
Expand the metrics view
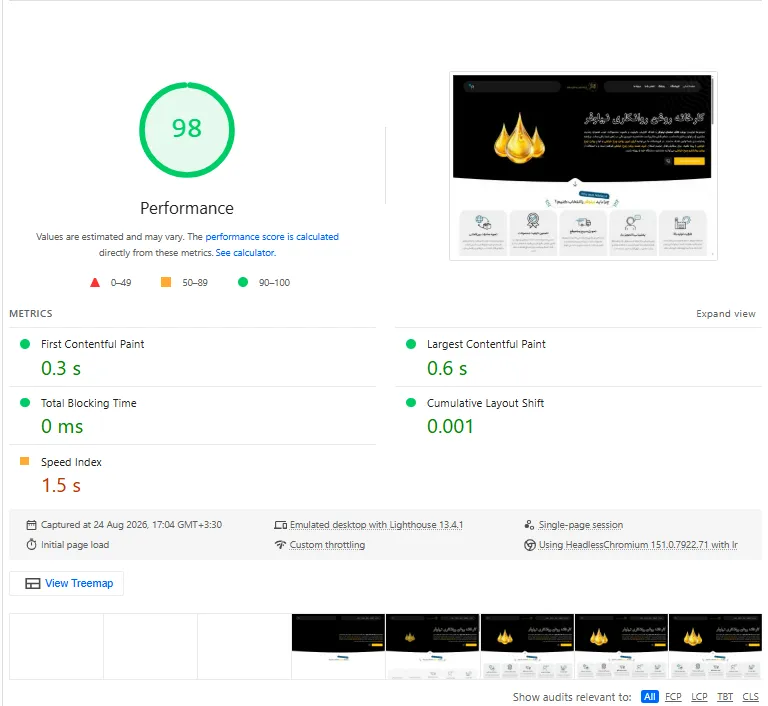tap(726, 314)
